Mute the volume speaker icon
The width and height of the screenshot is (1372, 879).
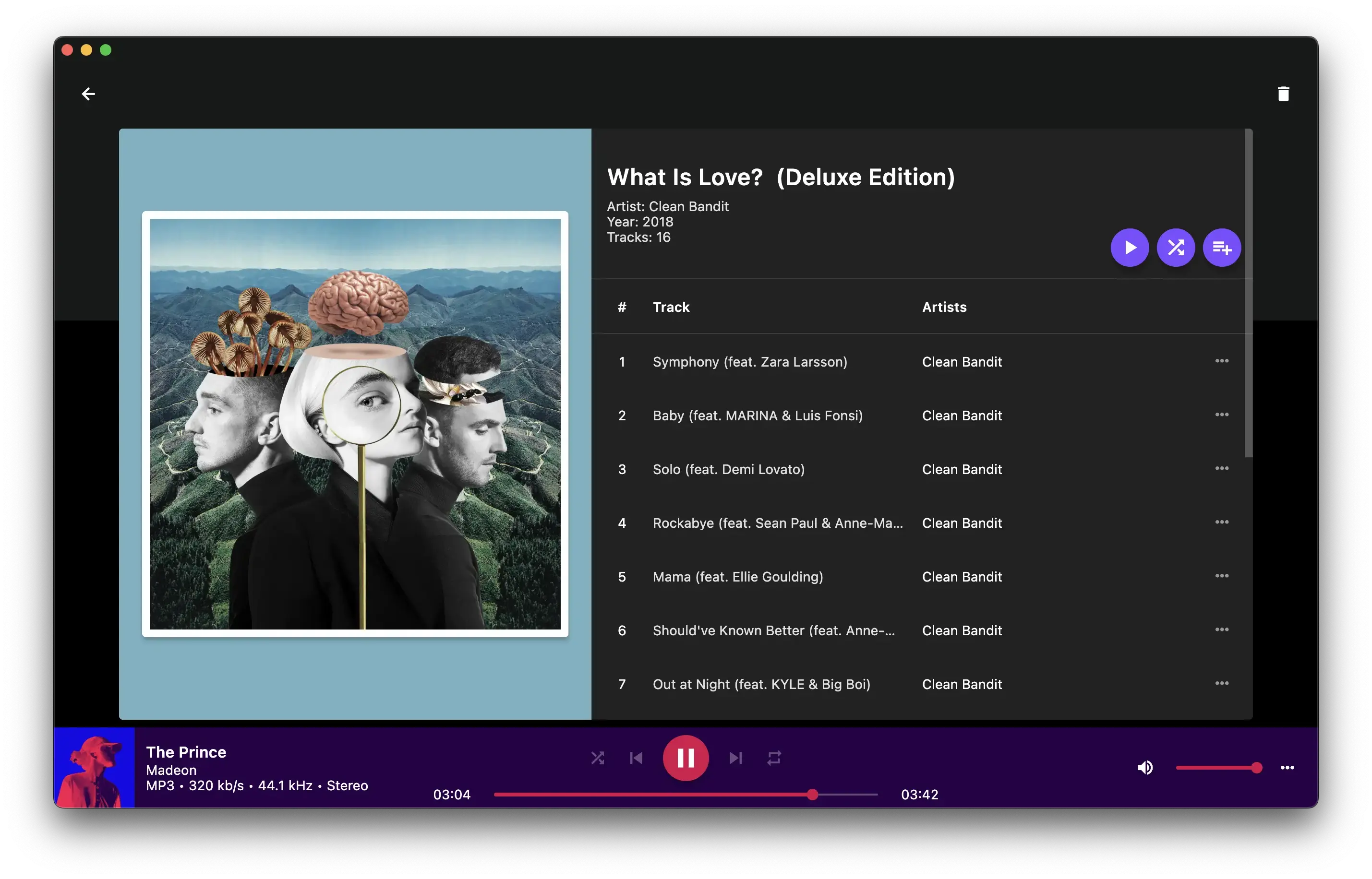[1145, 768]
